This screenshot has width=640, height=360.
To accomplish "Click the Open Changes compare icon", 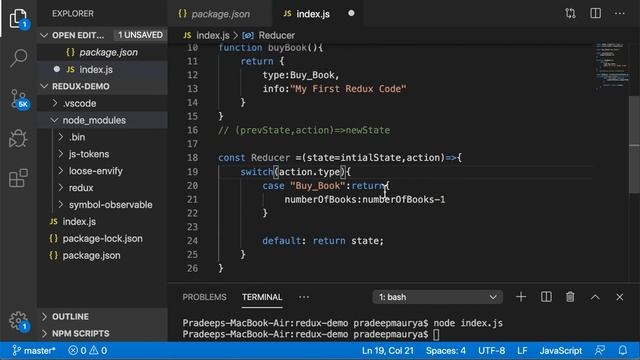I will click(570, 13).
